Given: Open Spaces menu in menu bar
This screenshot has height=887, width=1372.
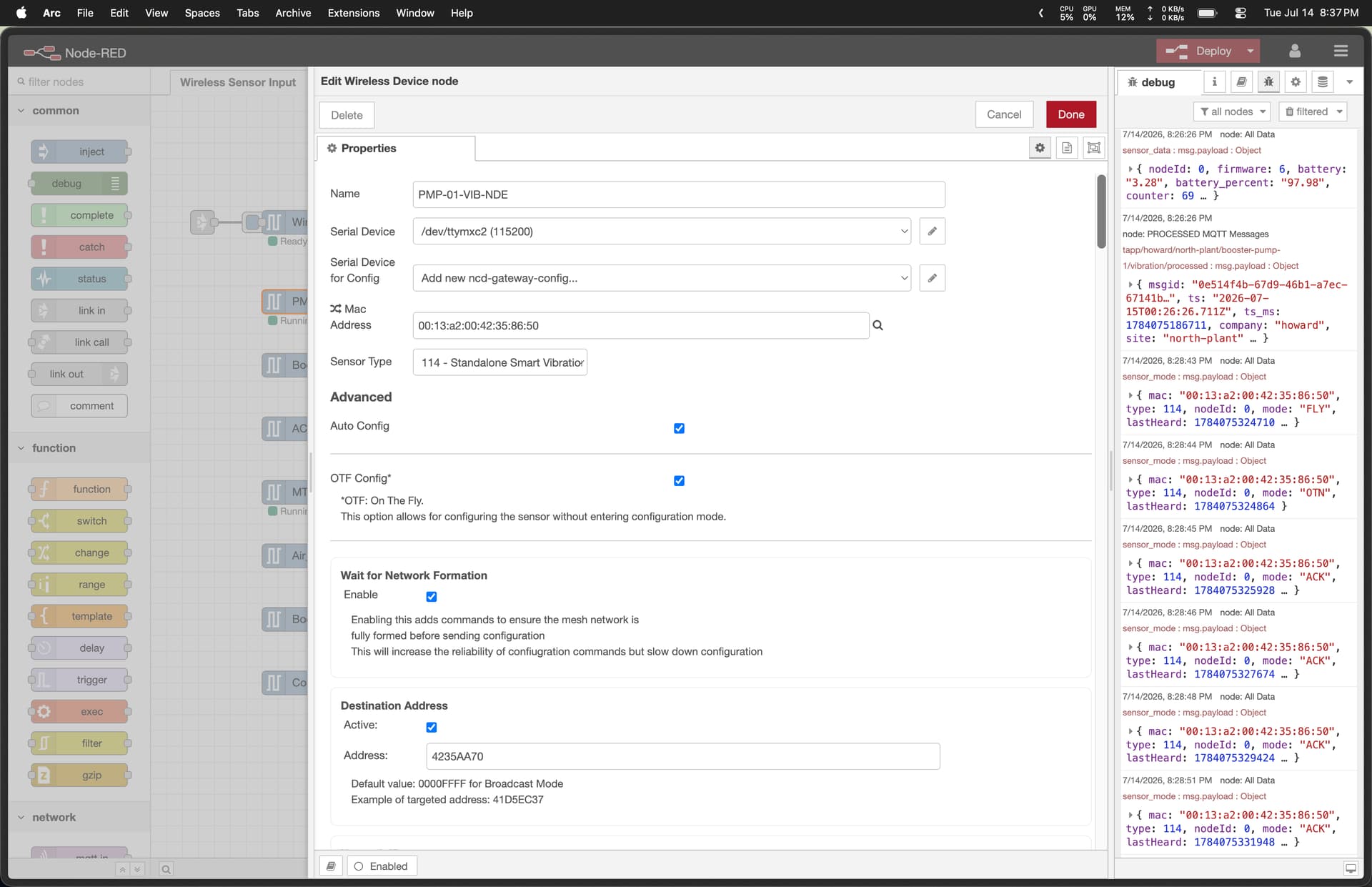Looking at the screenshot, I should 202,13.
